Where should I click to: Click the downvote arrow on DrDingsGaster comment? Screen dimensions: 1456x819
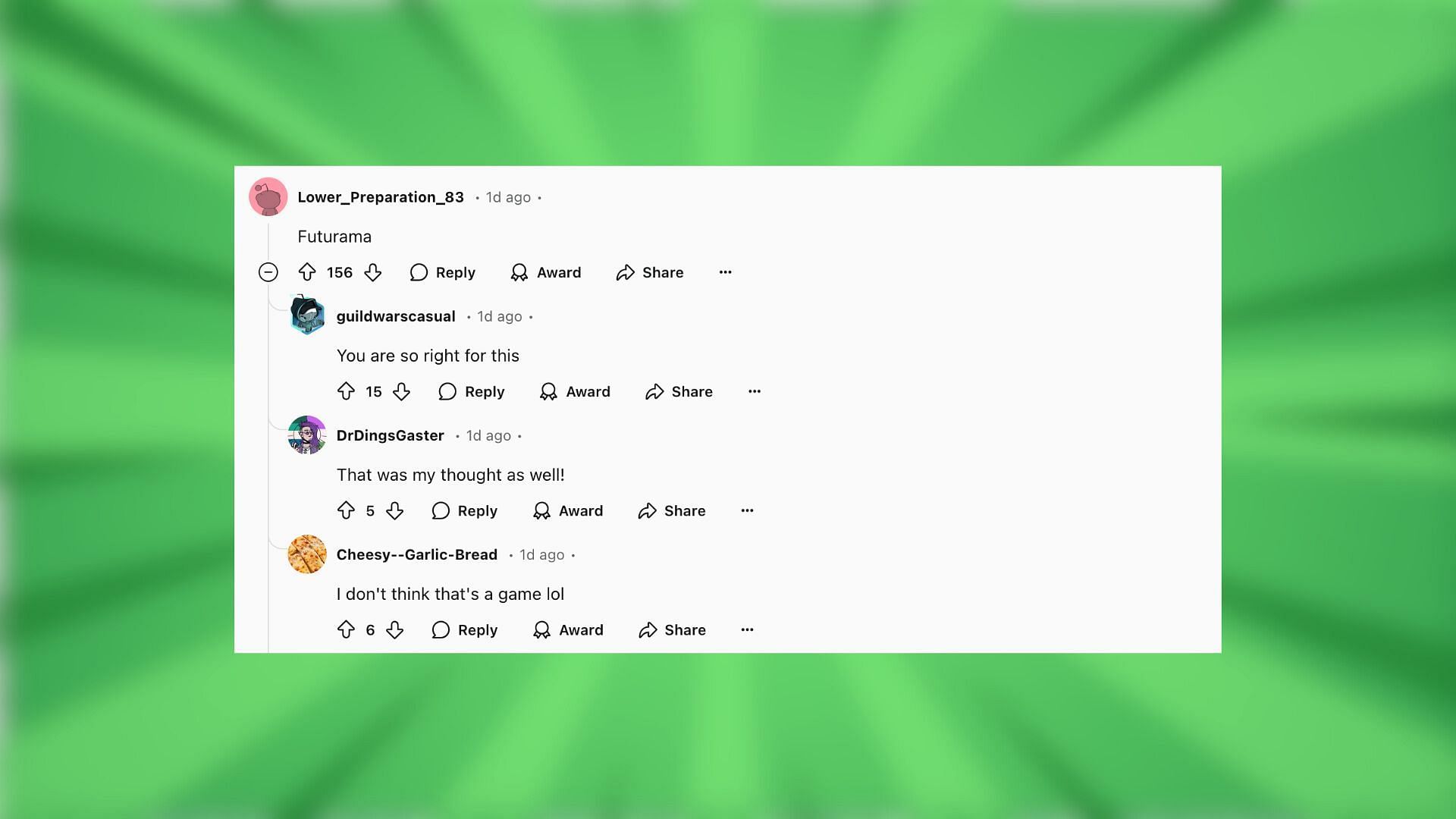click(394, 510)
